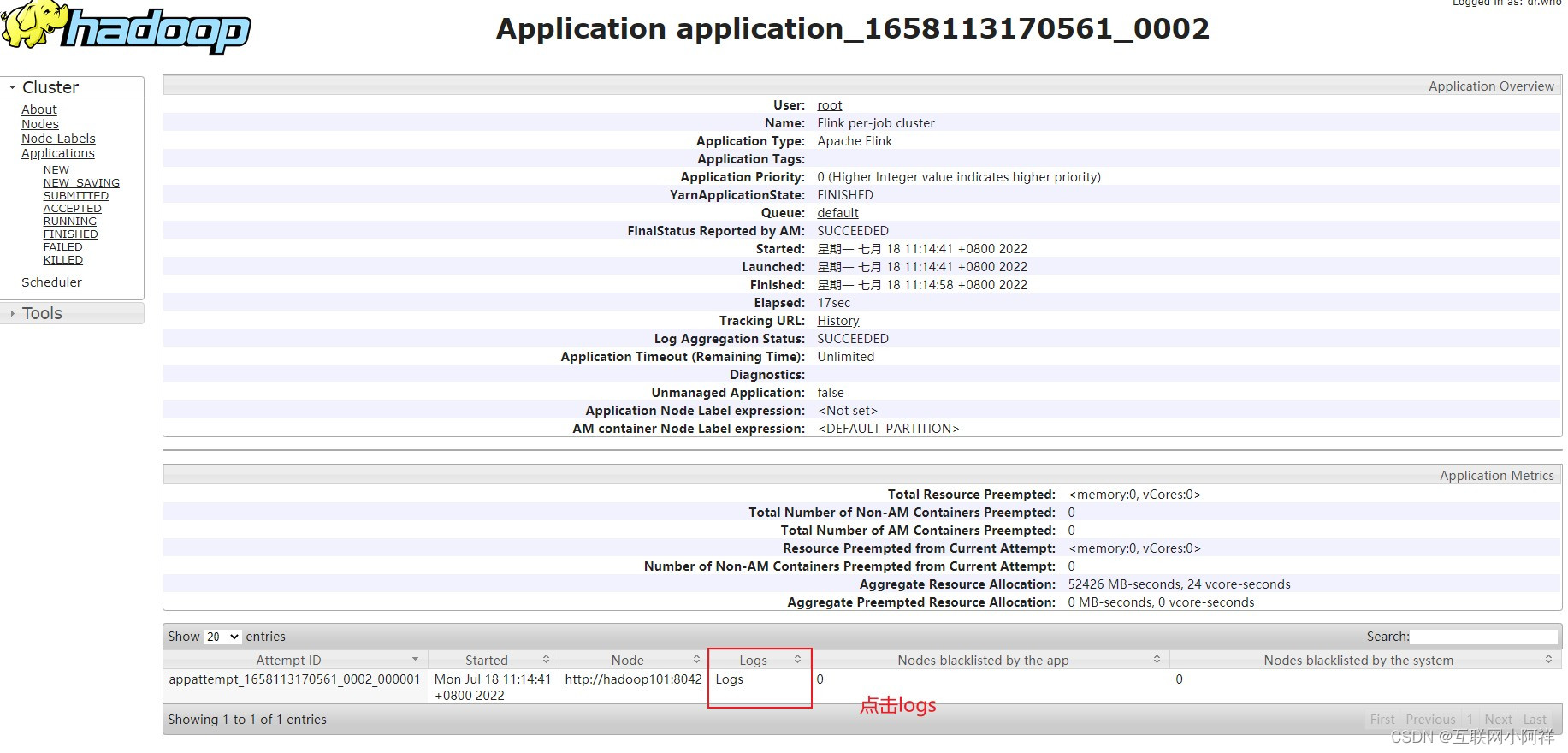The width and height of the screenshot is (1568, 753).
Task: Sort by Nodes blacklisted by the app
Action: [x=990, y=661]
